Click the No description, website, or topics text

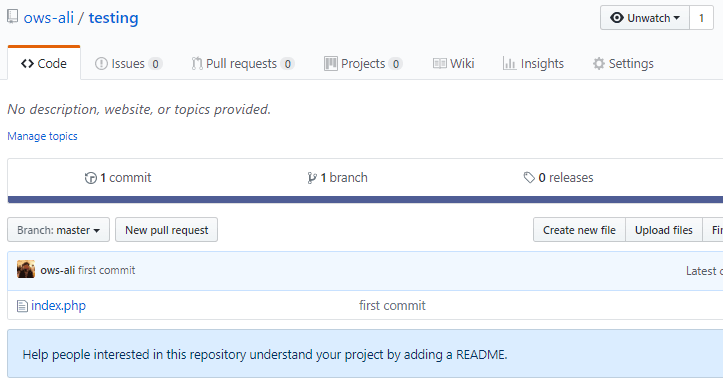point(139,109)
